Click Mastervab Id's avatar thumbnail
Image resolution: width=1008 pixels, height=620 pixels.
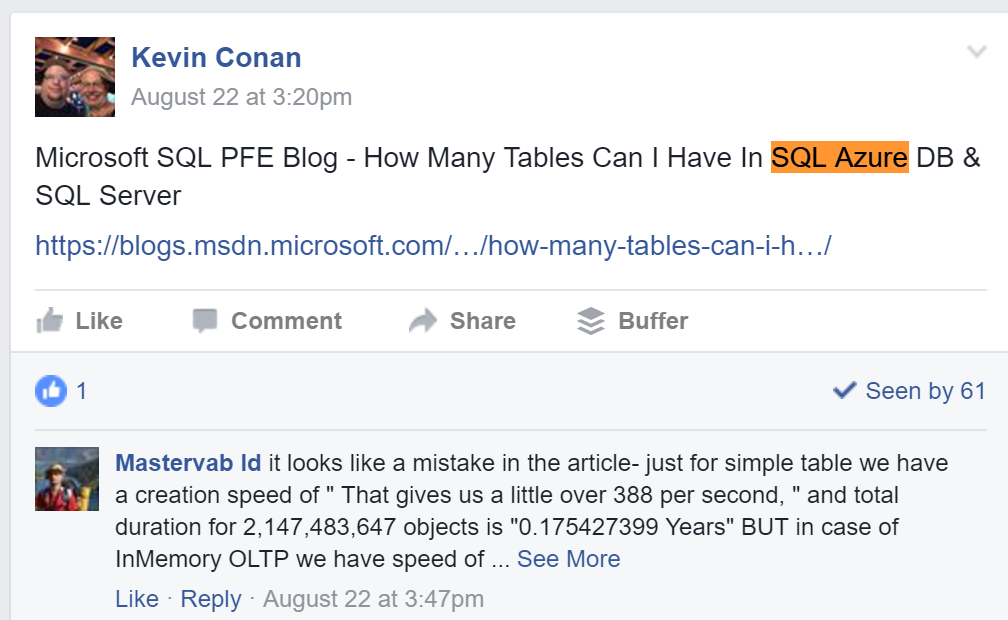(67, 479)
